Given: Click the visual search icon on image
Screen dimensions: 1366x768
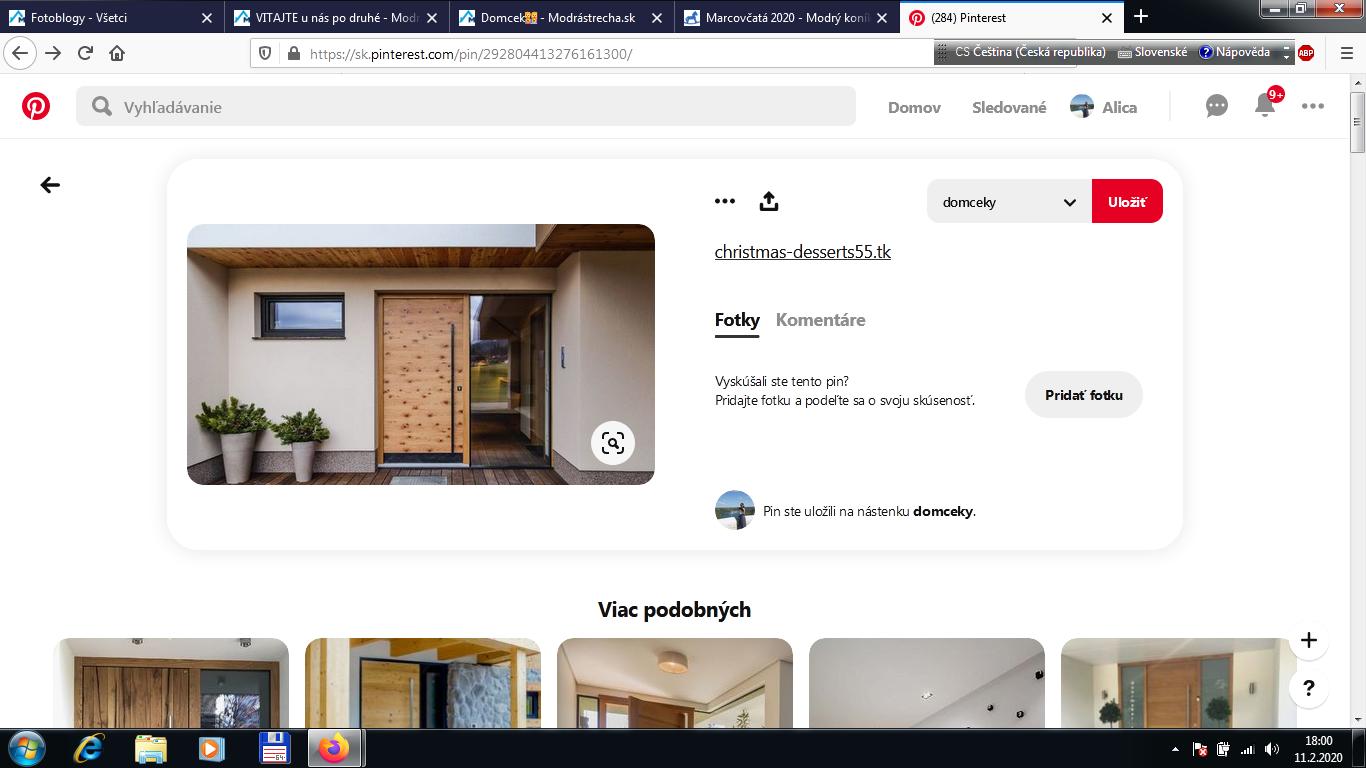Looking at the screenshot, I should tap(613, 442).
